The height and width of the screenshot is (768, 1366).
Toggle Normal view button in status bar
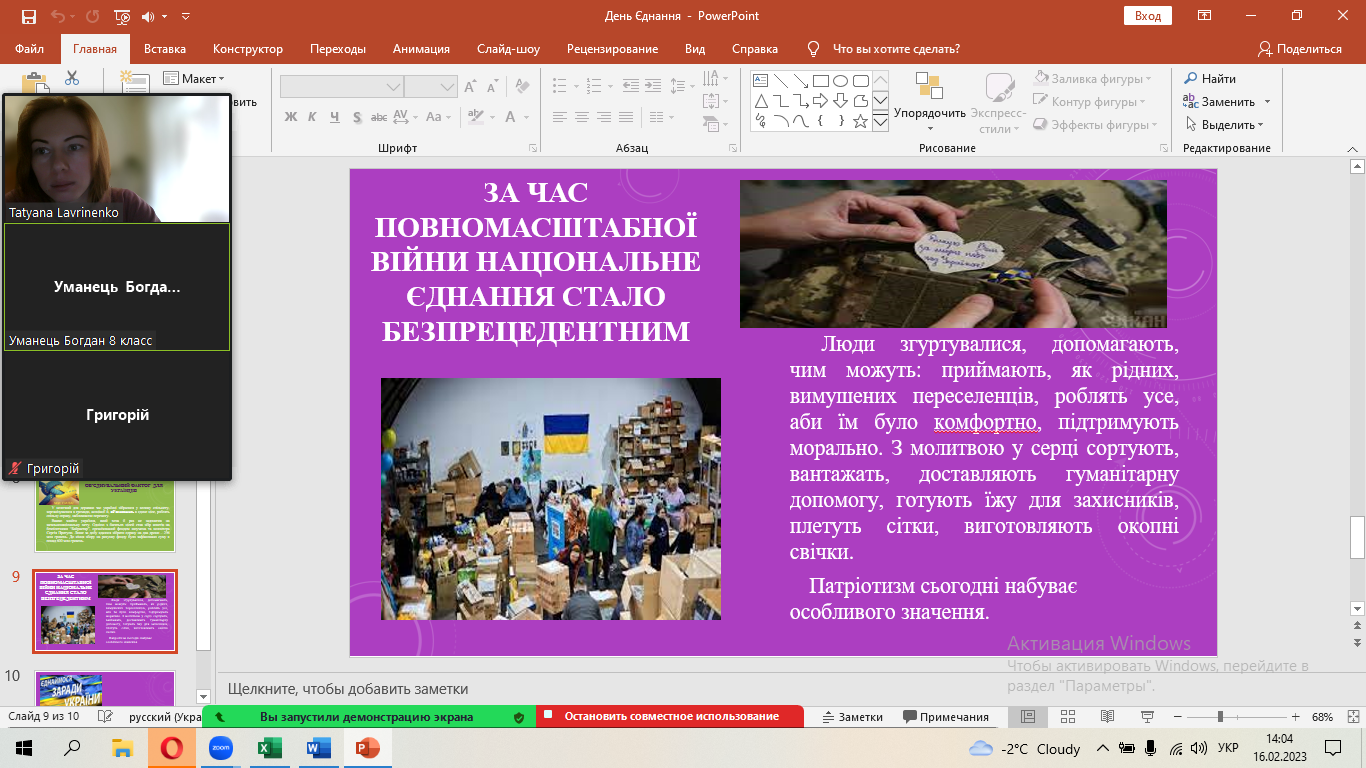tap(1027, 717)
